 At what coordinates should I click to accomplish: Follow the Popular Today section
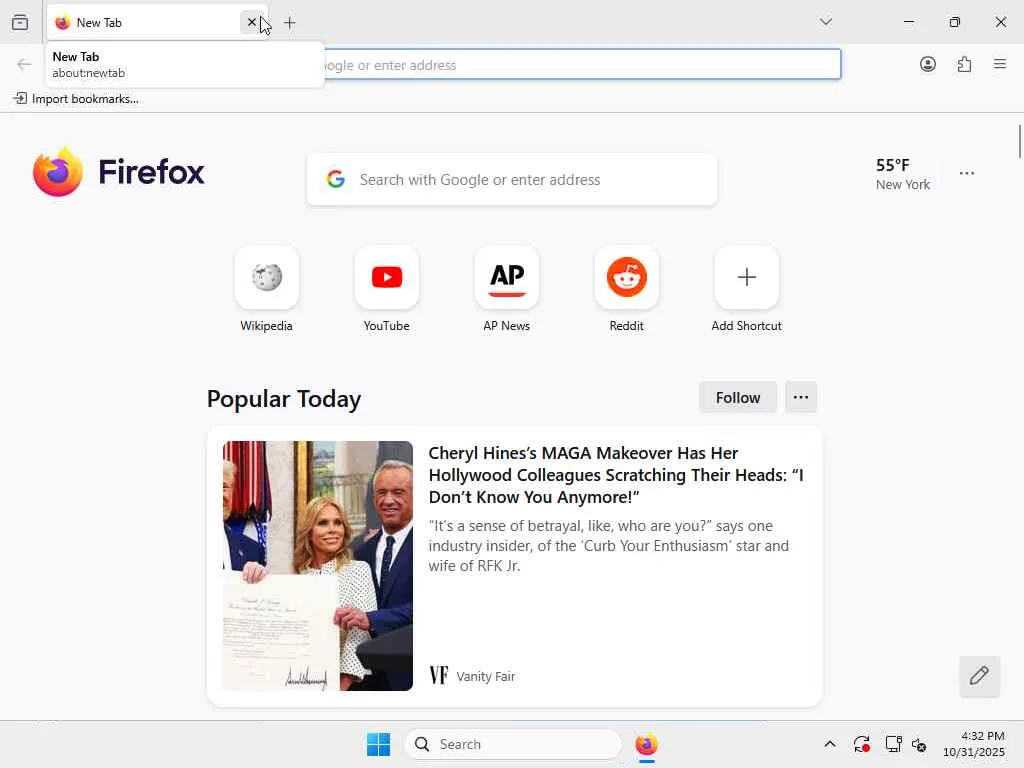[738, 397]
